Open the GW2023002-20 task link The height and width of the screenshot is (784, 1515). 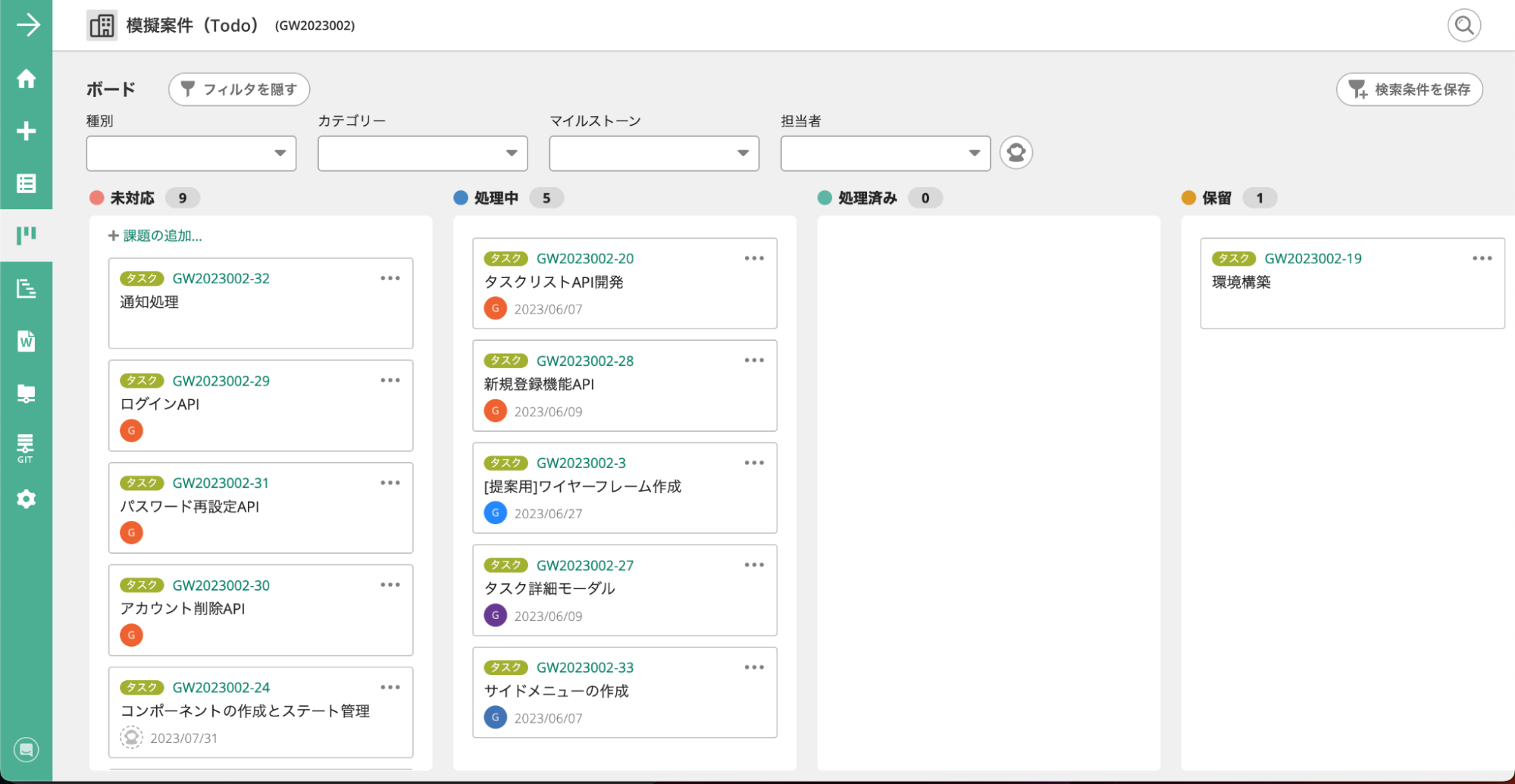tap(584, 258)
